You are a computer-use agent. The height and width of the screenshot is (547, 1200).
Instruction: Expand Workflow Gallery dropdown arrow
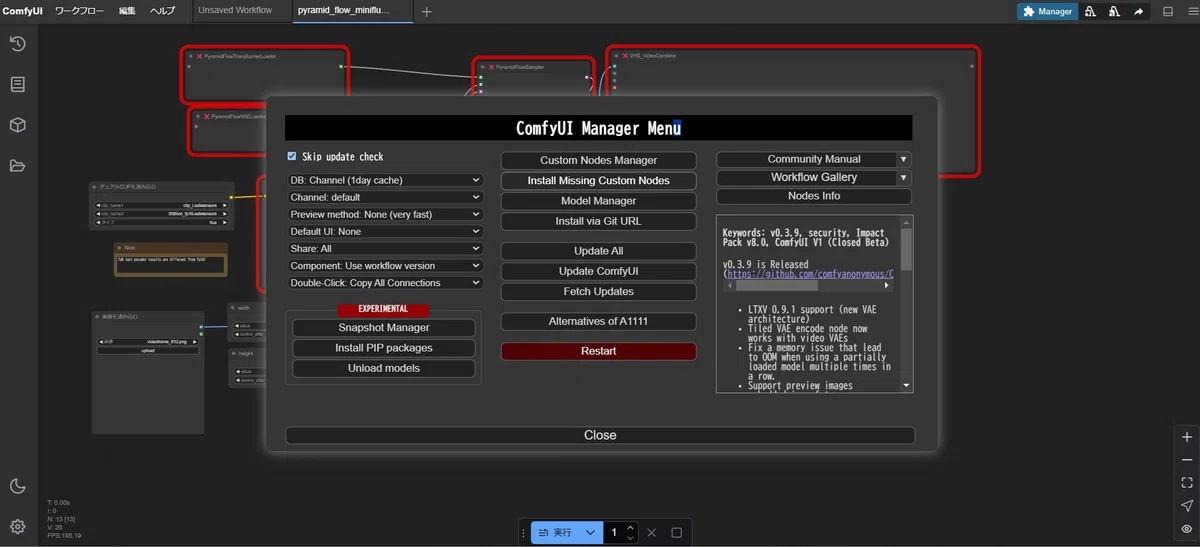click(904, 177)
